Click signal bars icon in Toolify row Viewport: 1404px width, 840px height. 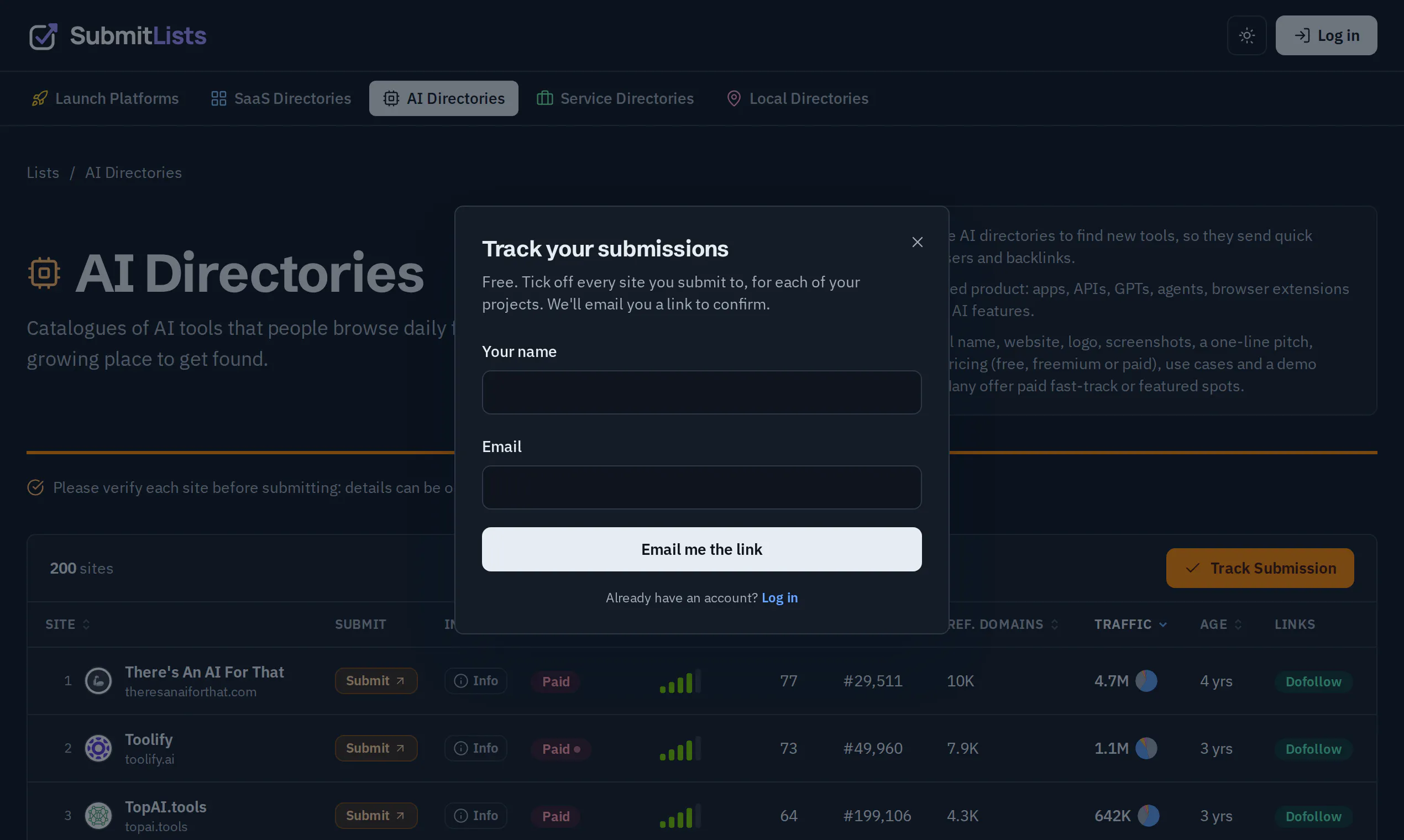click(x=680, y=748)
